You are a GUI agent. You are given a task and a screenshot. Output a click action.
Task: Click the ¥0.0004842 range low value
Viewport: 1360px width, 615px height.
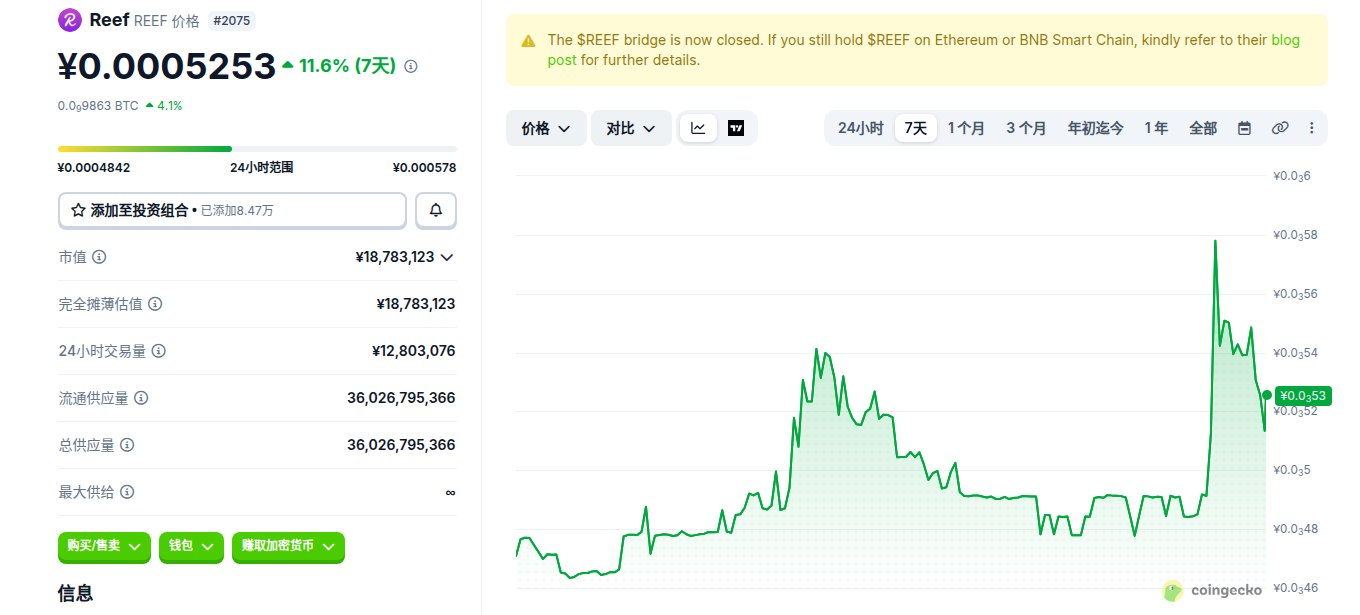point(94,168)
